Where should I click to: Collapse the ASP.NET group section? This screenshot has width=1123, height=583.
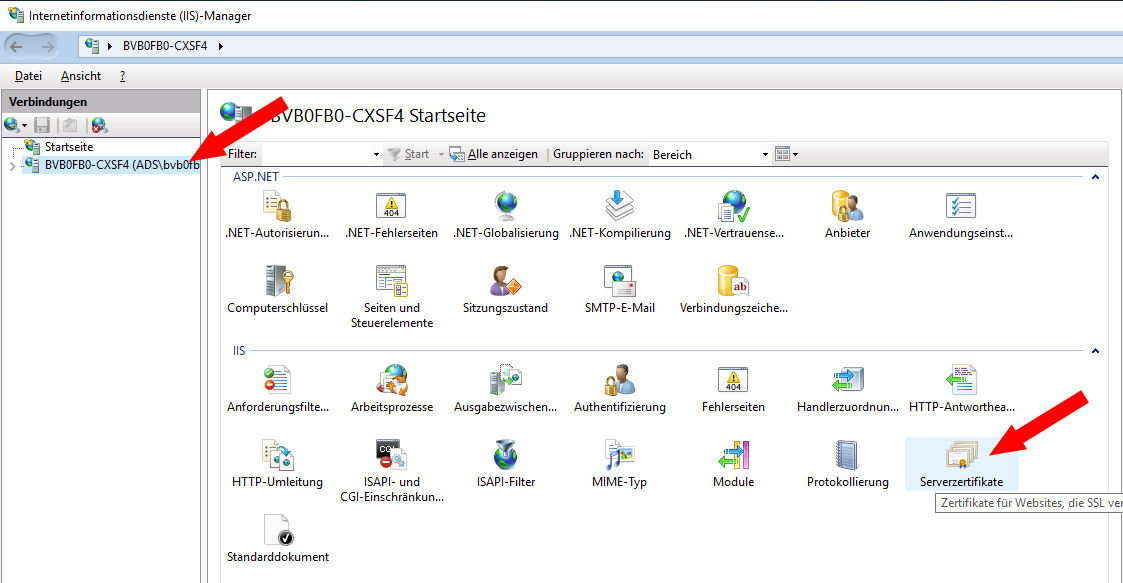pos(1095,177)
